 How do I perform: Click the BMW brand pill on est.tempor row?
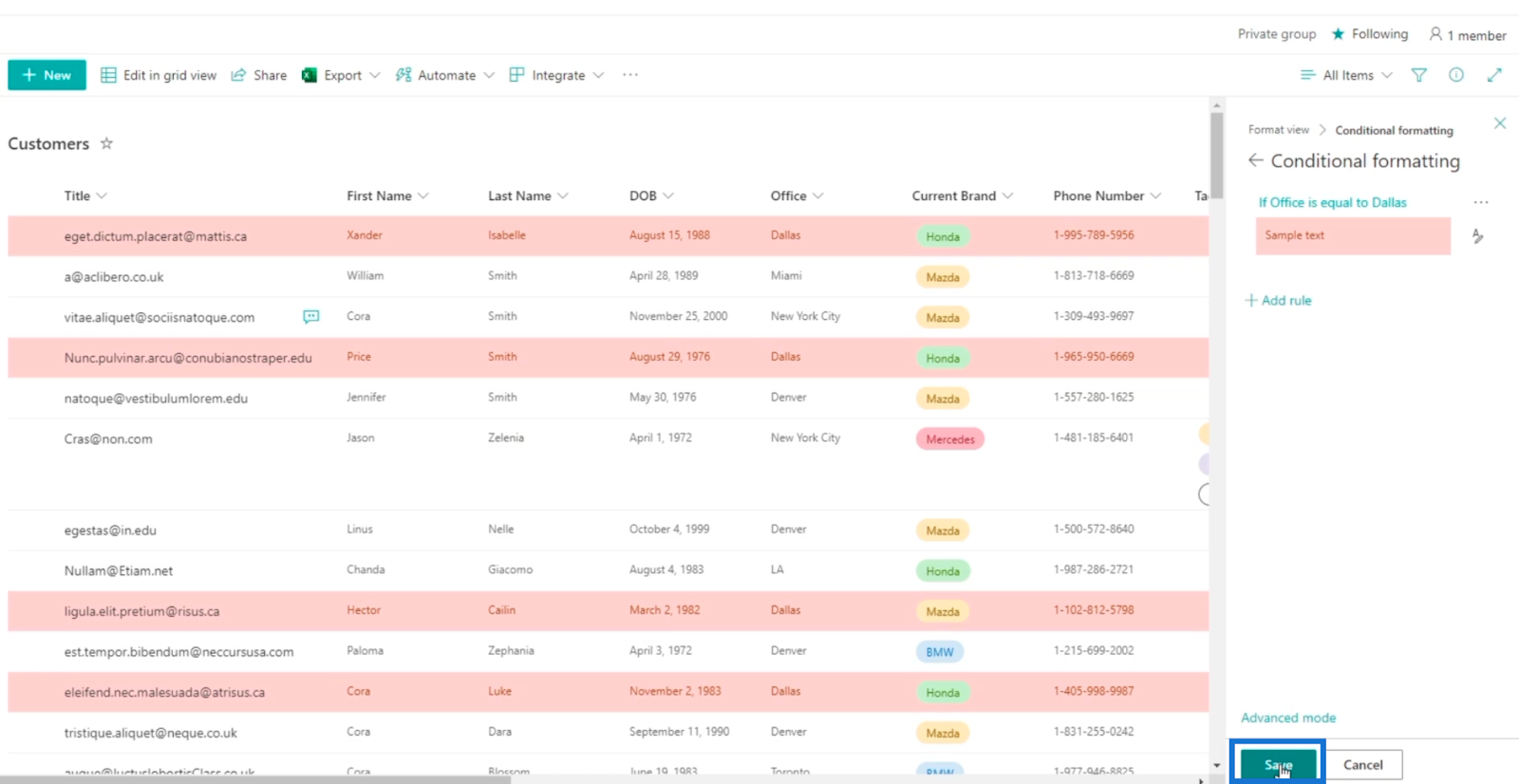[939, 652]
